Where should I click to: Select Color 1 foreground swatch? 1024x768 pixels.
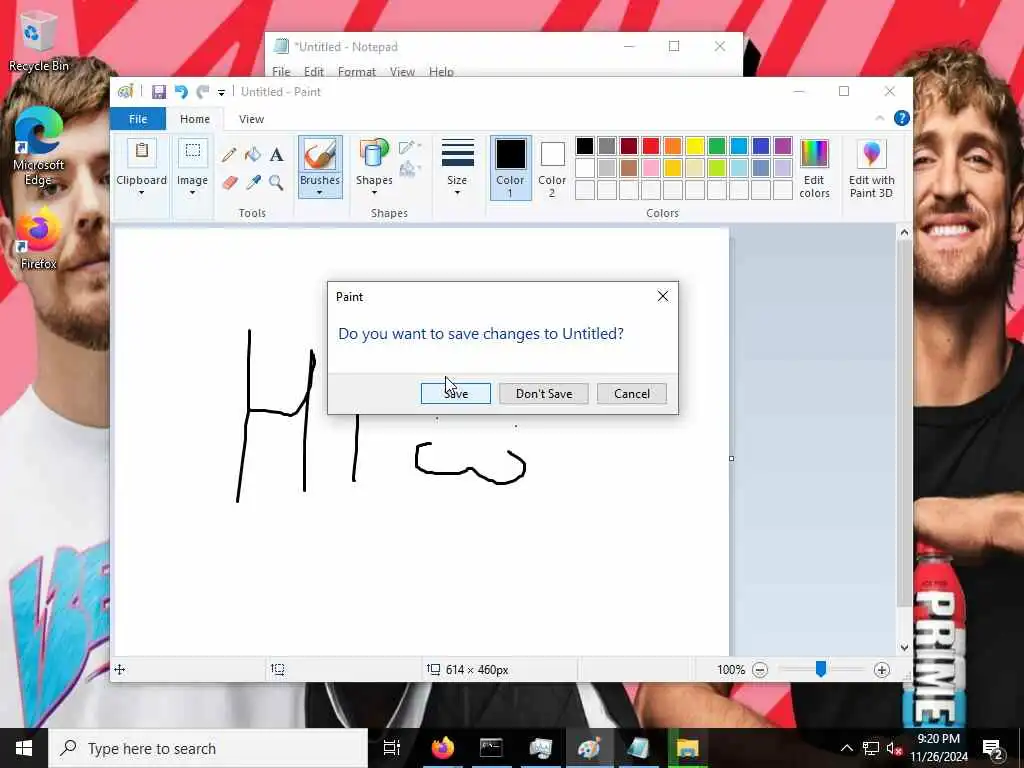511,167
